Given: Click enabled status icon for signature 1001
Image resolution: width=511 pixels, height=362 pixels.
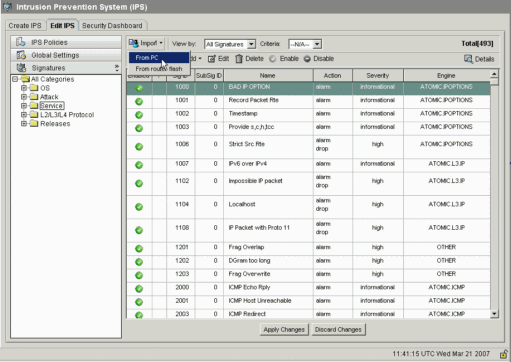Looking at the screenshot, I should (x=139, y=102).
